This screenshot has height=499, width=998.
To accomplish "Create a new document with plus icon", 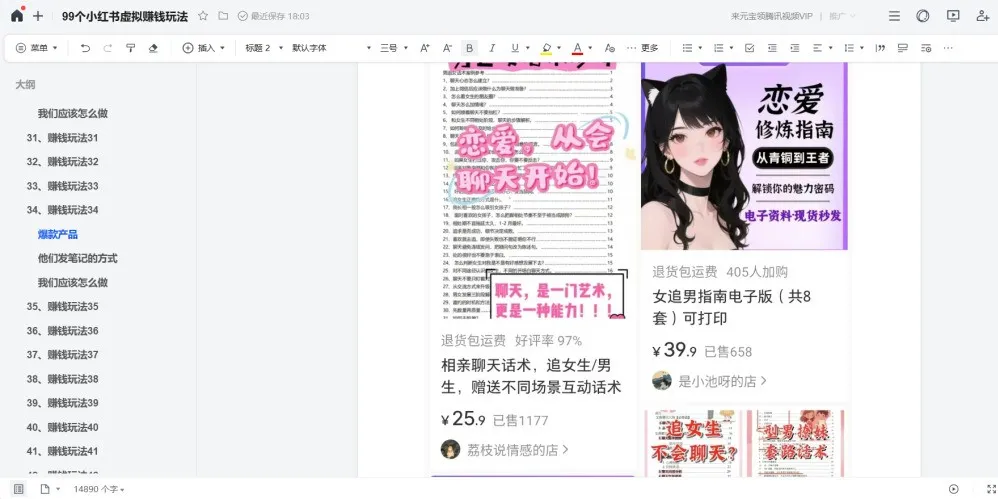I will coord(38,16).
